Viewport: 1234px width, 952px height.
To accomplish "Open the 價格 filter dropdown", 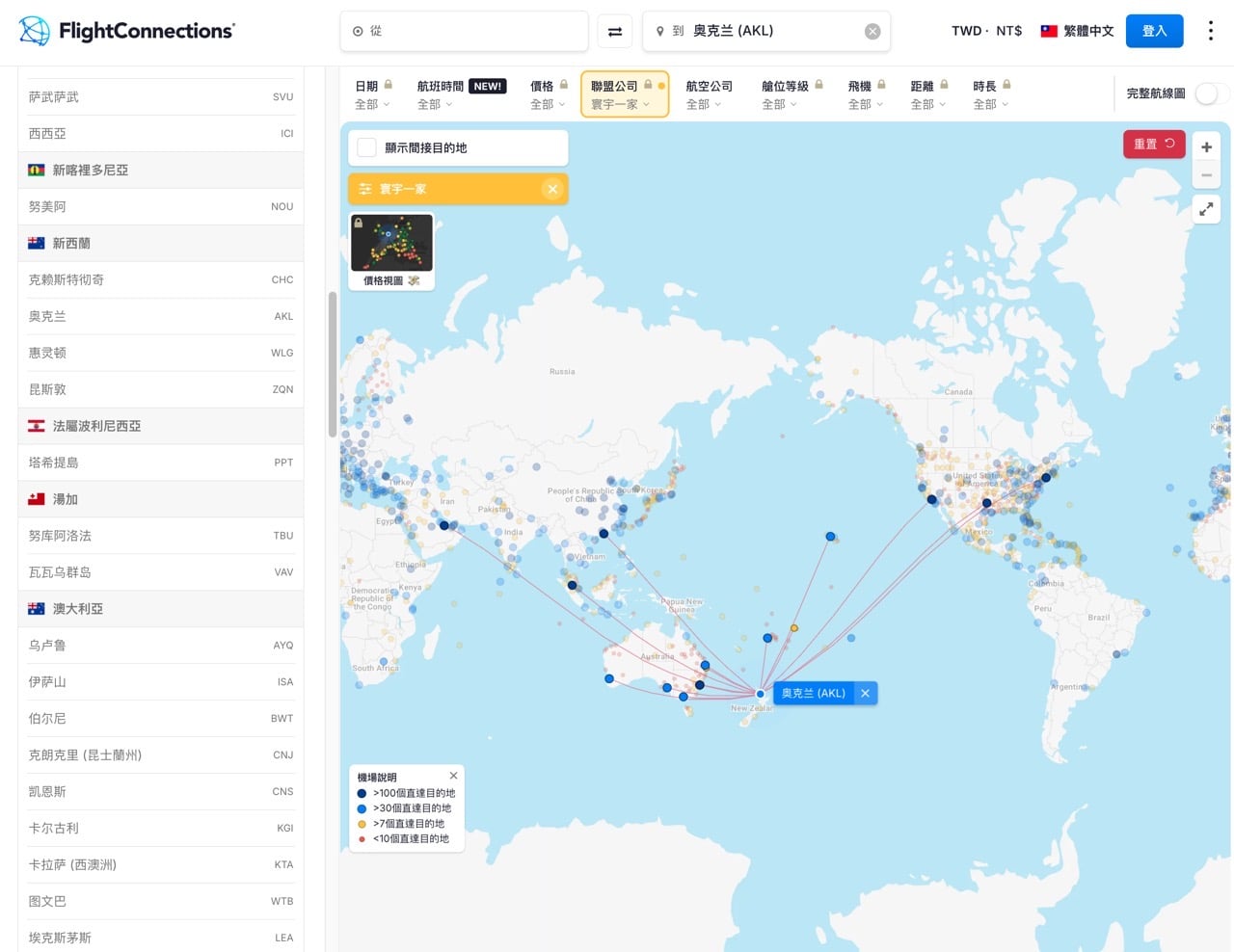I will (549, 94).
